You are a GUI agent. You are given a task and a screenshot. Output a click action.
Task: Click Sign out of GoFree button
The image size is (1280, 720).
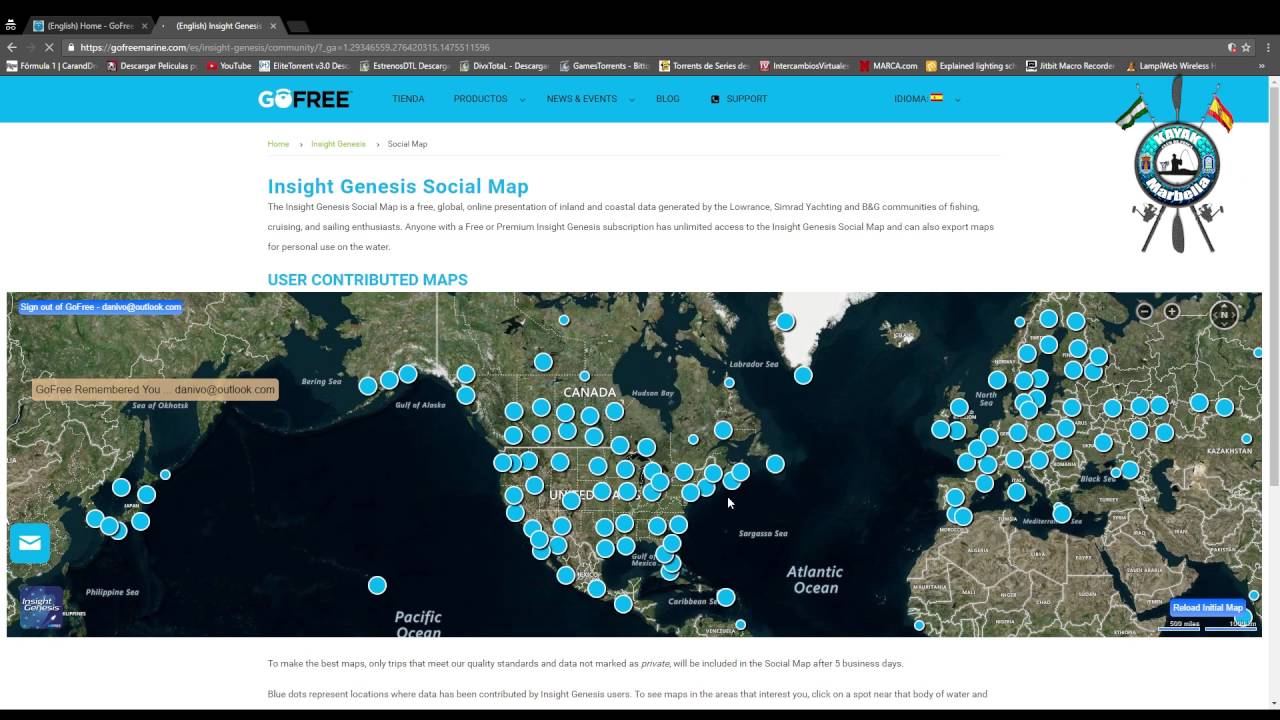tap(101, 307)
